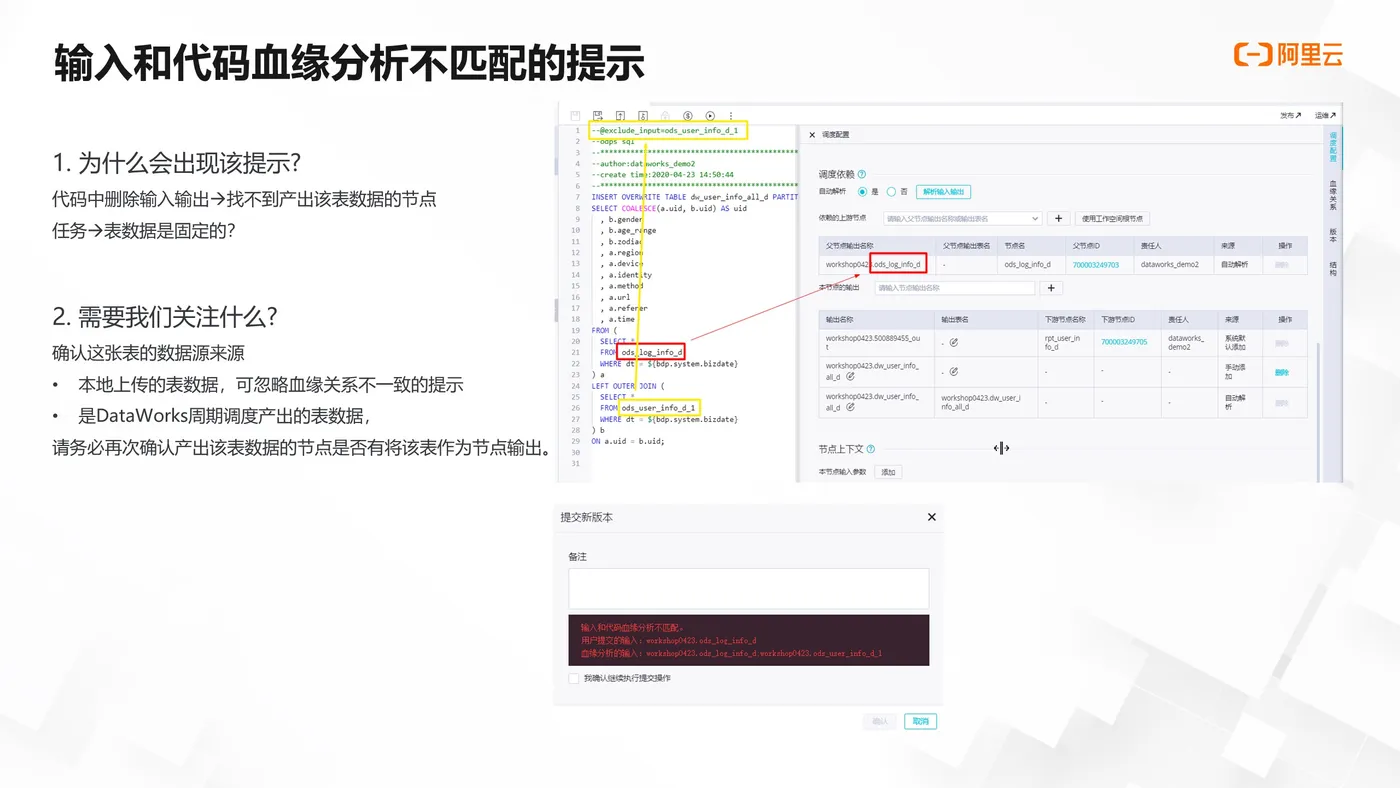The width and height of the screenshot is (1400, 788).
Task: Edit output table of the 手动添加 row
Action: click(x=954, y=371)
